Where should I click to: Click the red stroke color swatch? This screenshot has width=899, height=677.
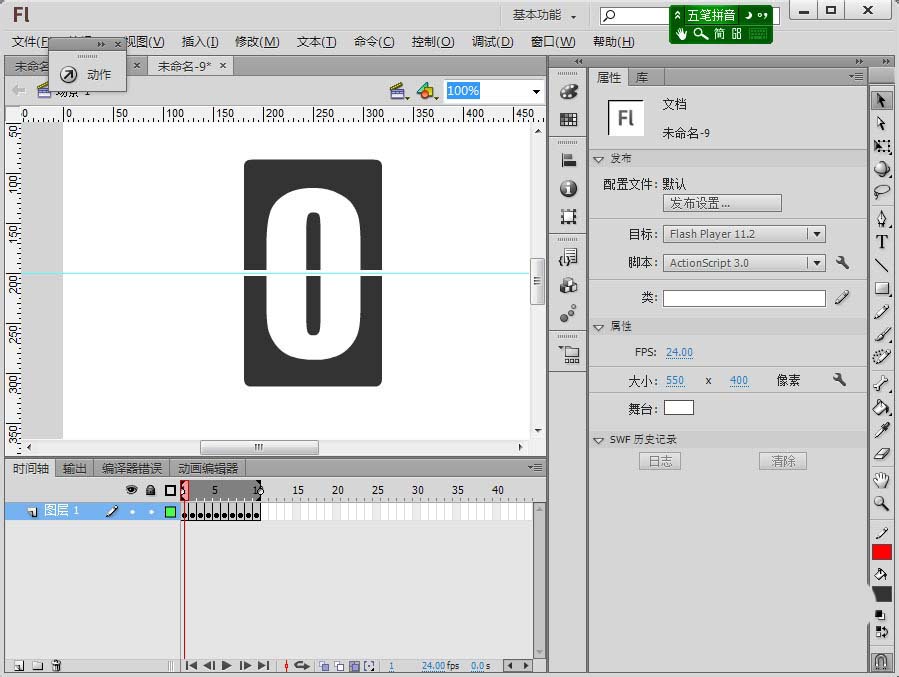(881, 552)
